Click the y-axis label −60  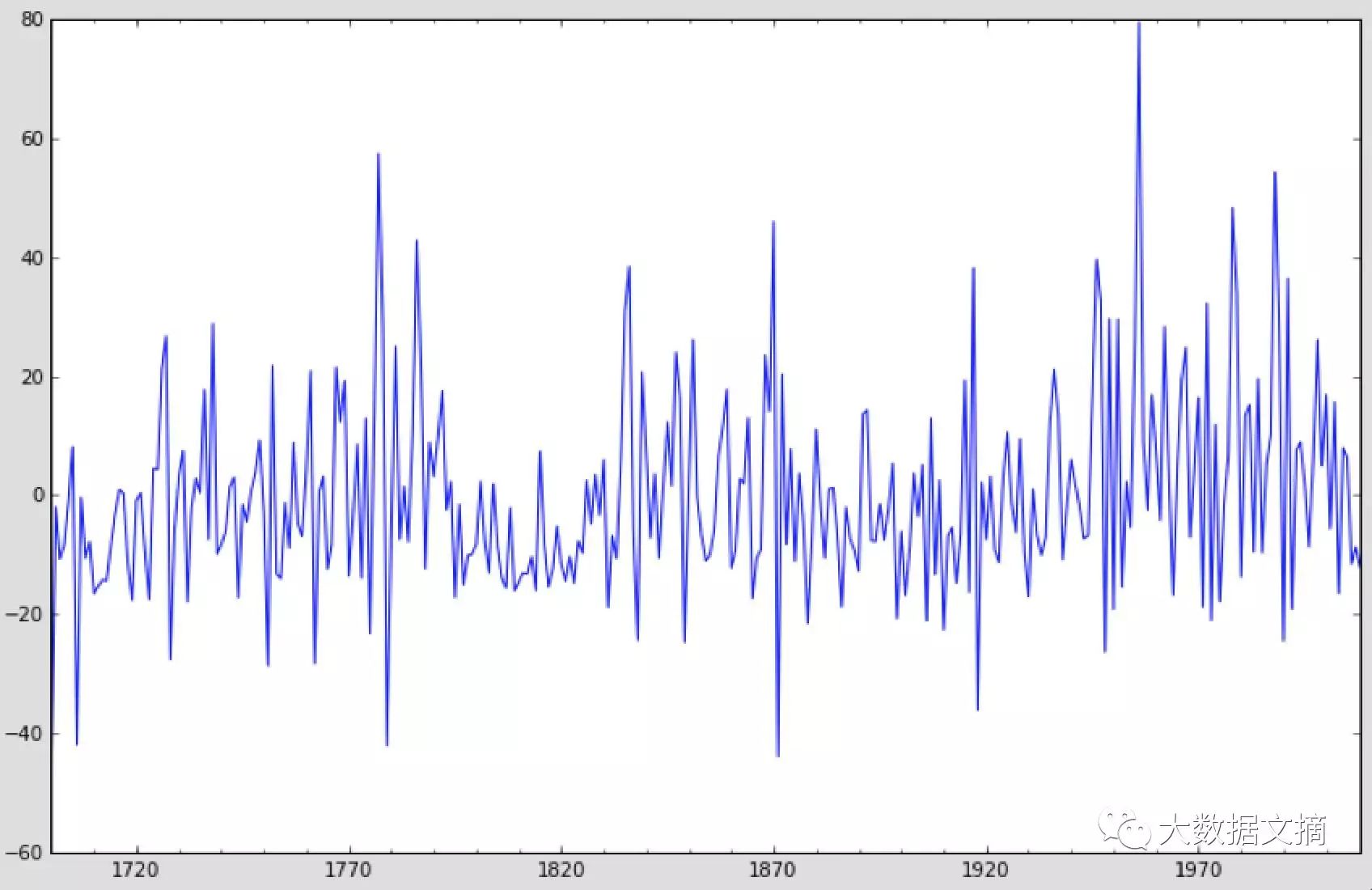tap(25, 852)
